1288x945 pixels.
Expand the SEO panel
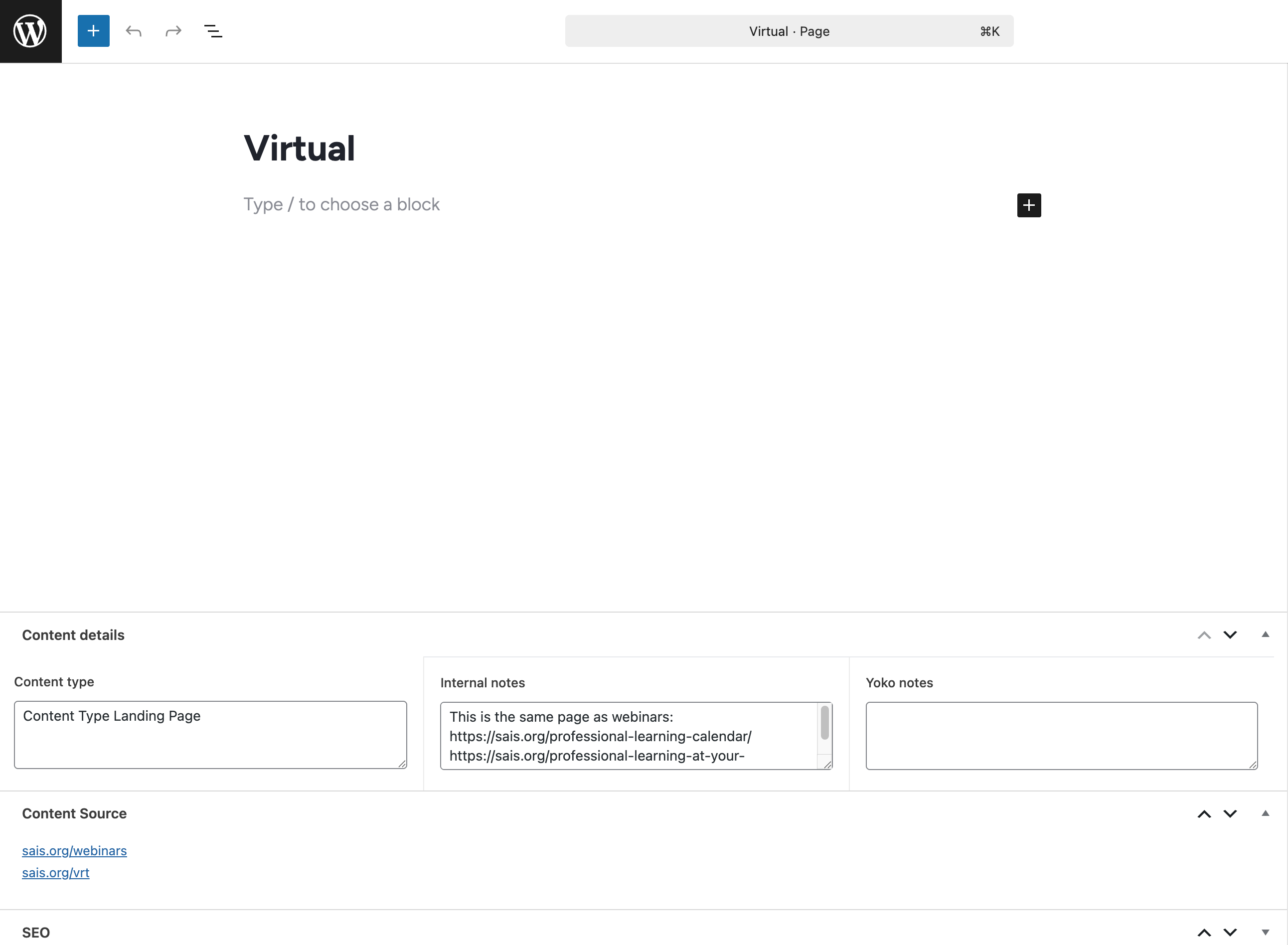[1265, 932]
